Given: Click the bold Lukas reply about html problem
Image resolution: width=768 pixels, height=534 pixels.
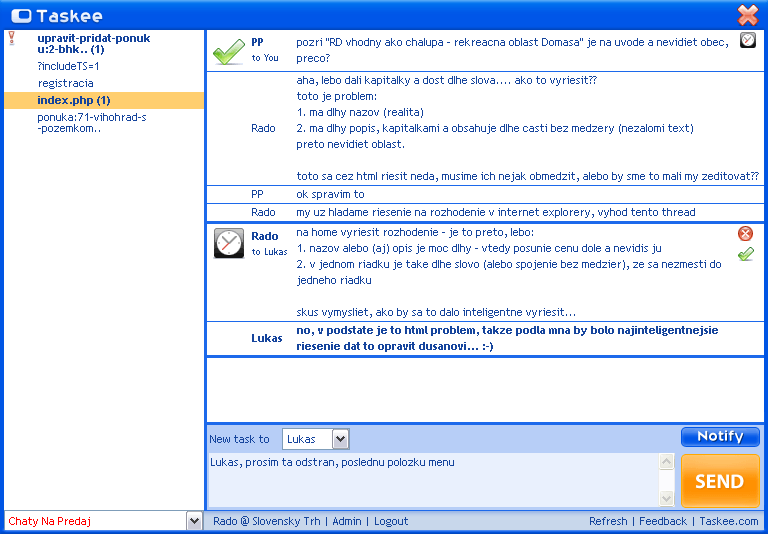Looking at the screenshot, I should 507,338.
